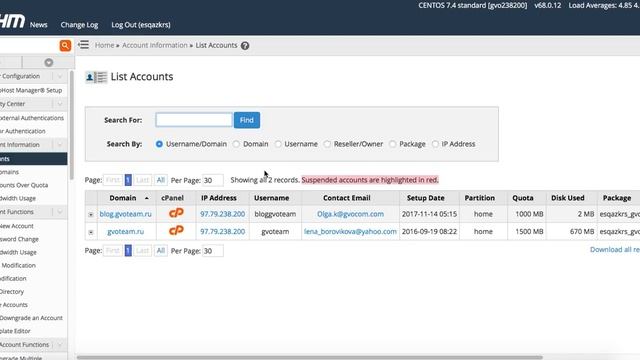Click the sidebar vertical scrollbar
The height and width of the screenshot is (360, 640).
click(x=72, y=124)
